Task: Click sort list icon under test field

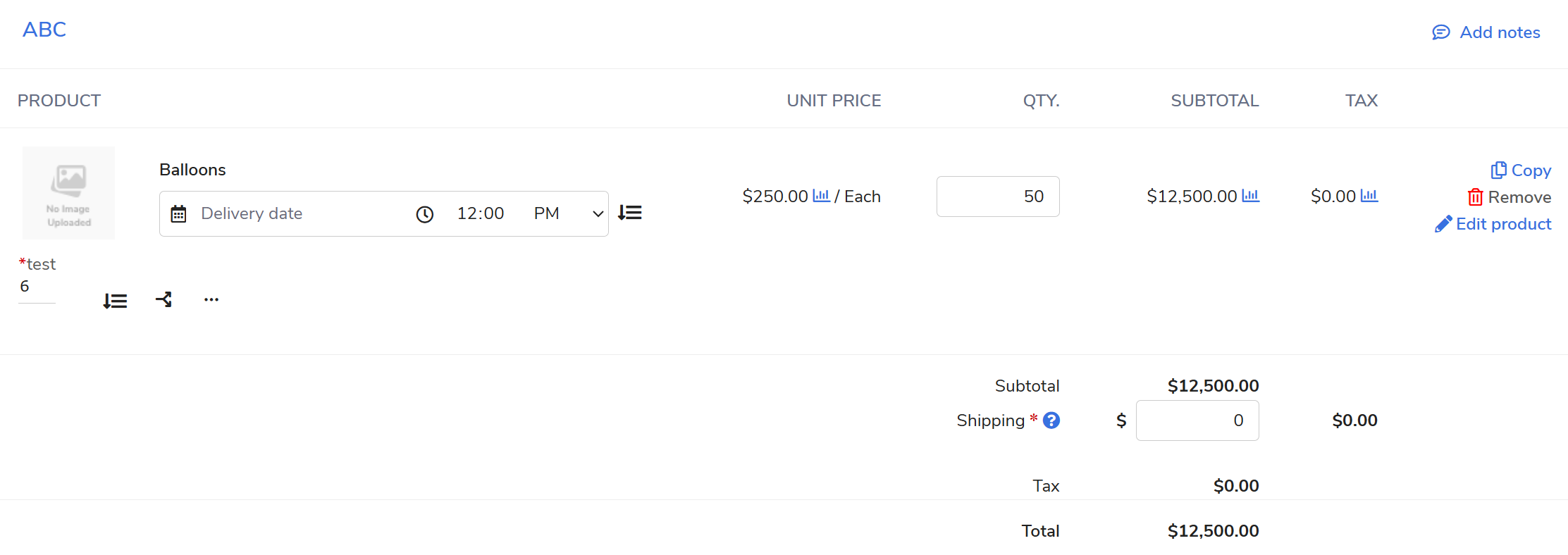Action: point(115,301)
